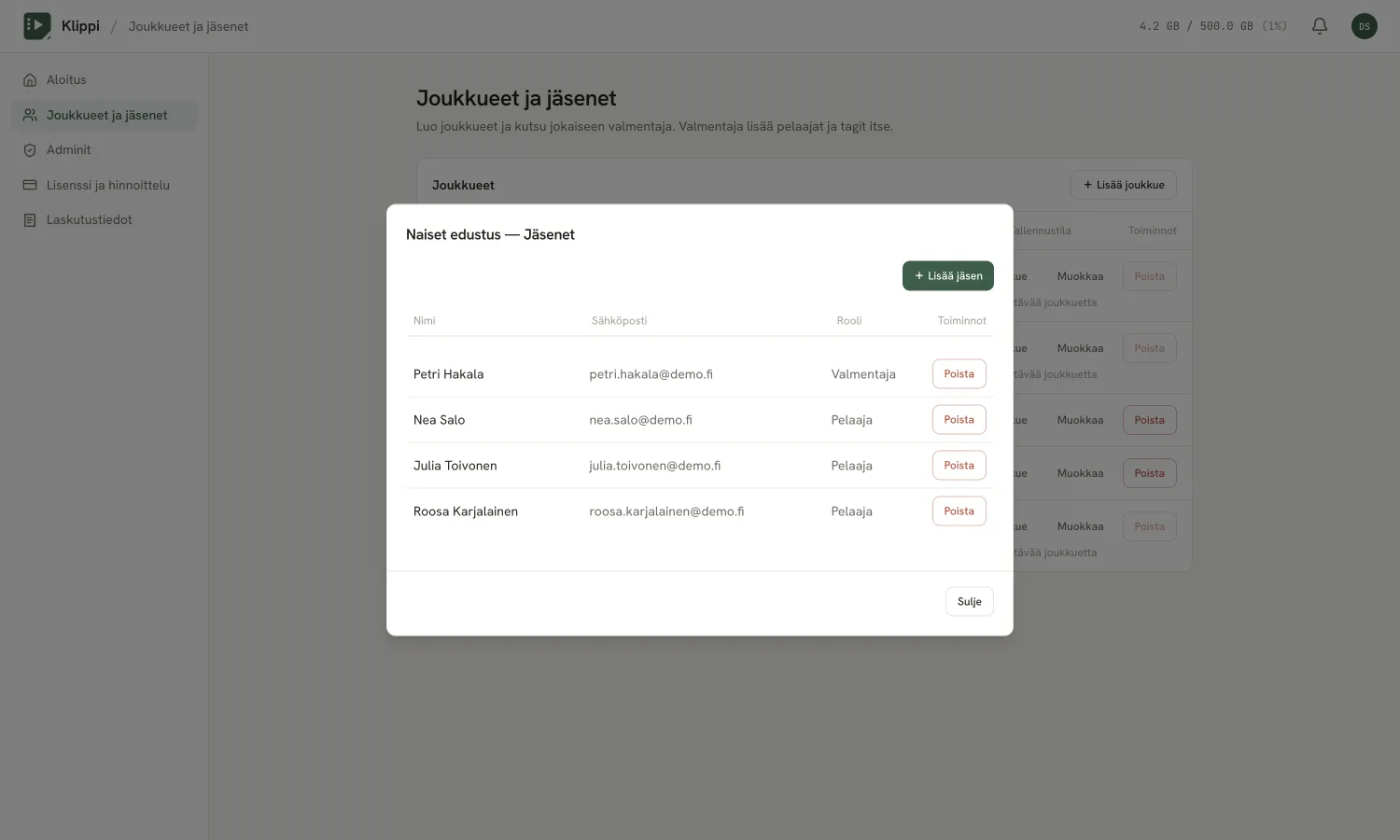Open Laskutustiedot page

click(x=105, y=220)
